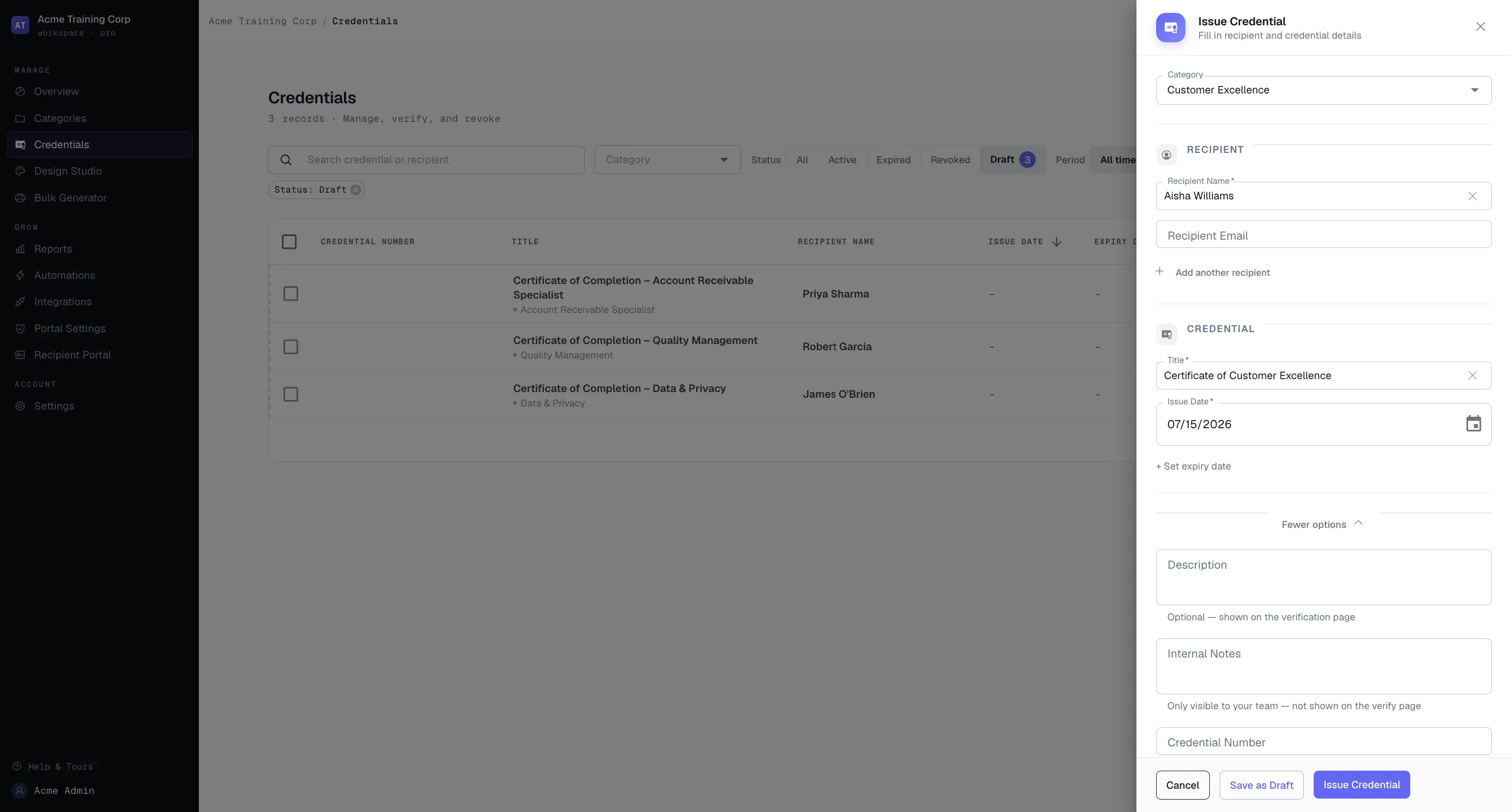Clear the Recipient Name field
The width and height of the screenshot is (1512, 812).
click(x=1472, y=196)
